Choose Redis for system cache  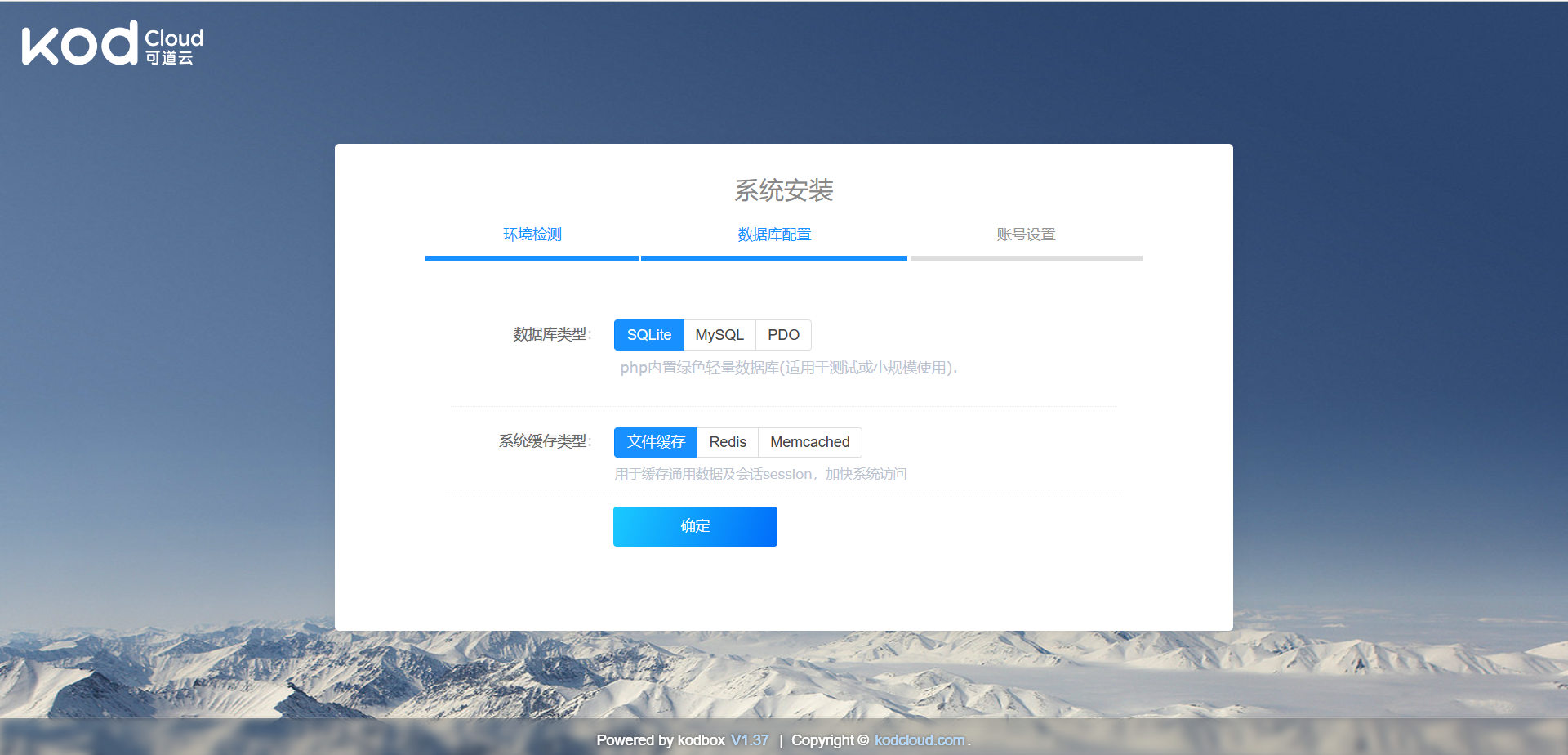728,442
